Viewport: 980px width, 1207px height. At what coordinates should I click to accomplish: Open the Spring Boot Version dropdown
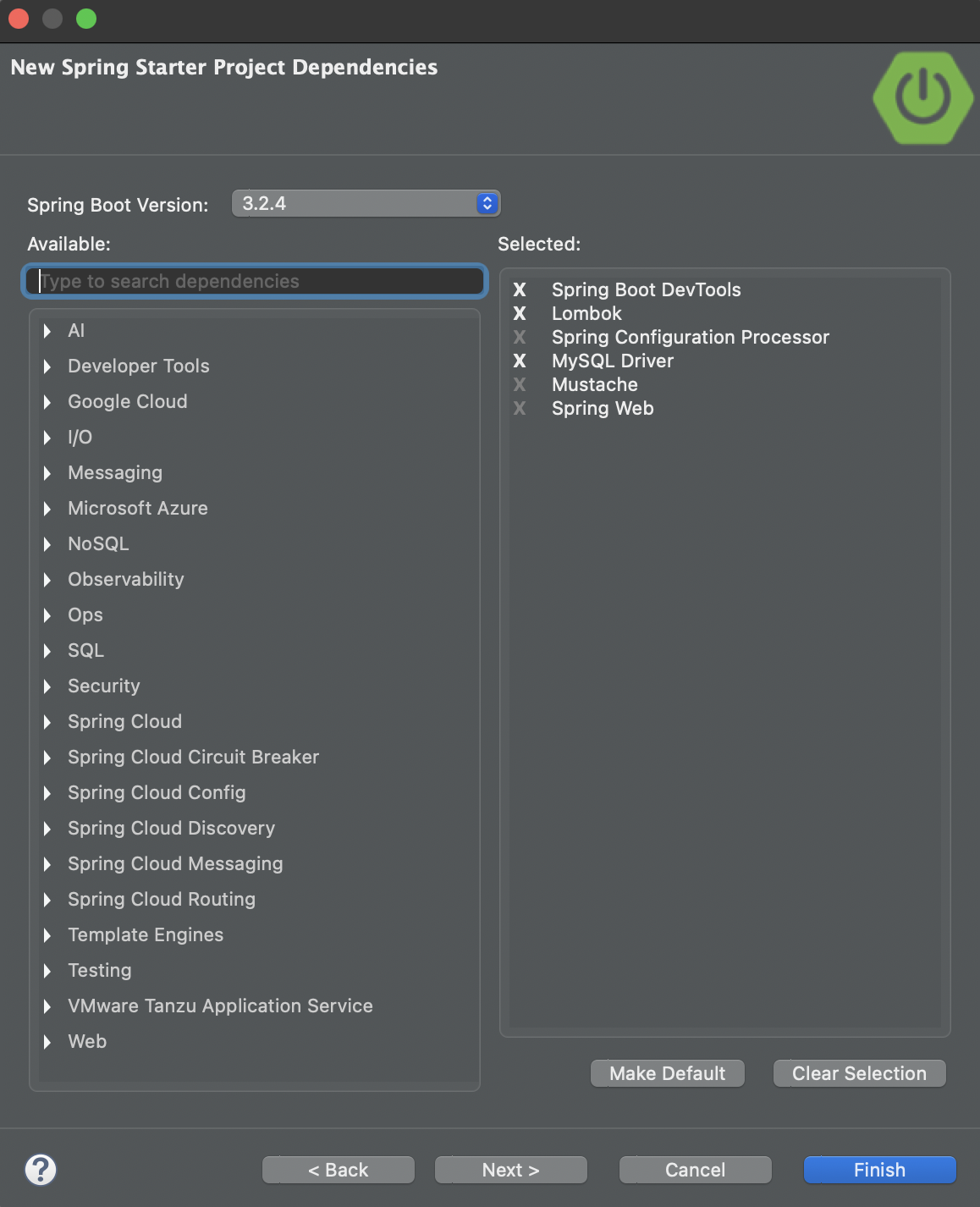pos(366,203)
